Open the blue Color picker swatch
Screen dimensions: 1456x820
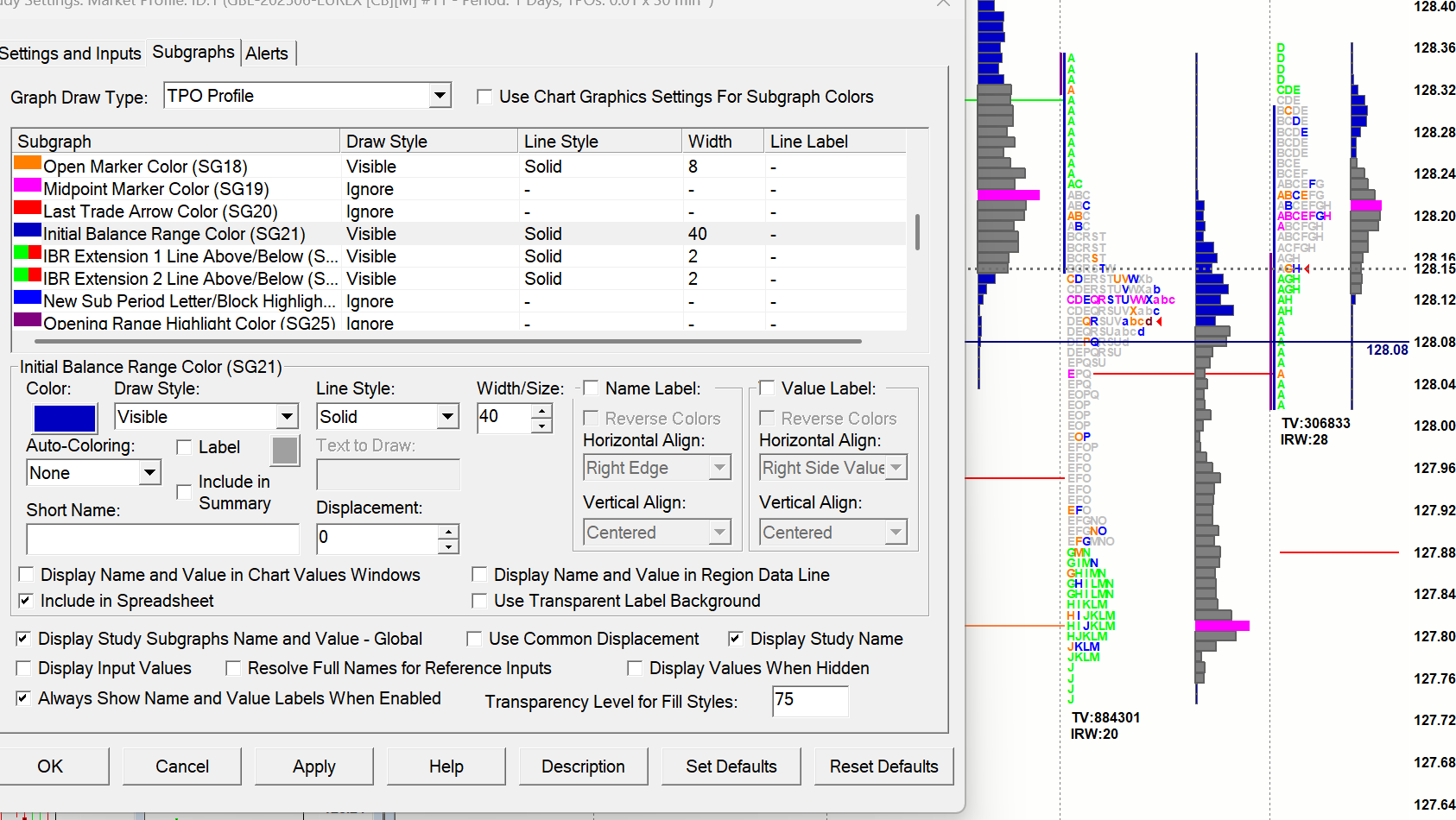(65, 419)
